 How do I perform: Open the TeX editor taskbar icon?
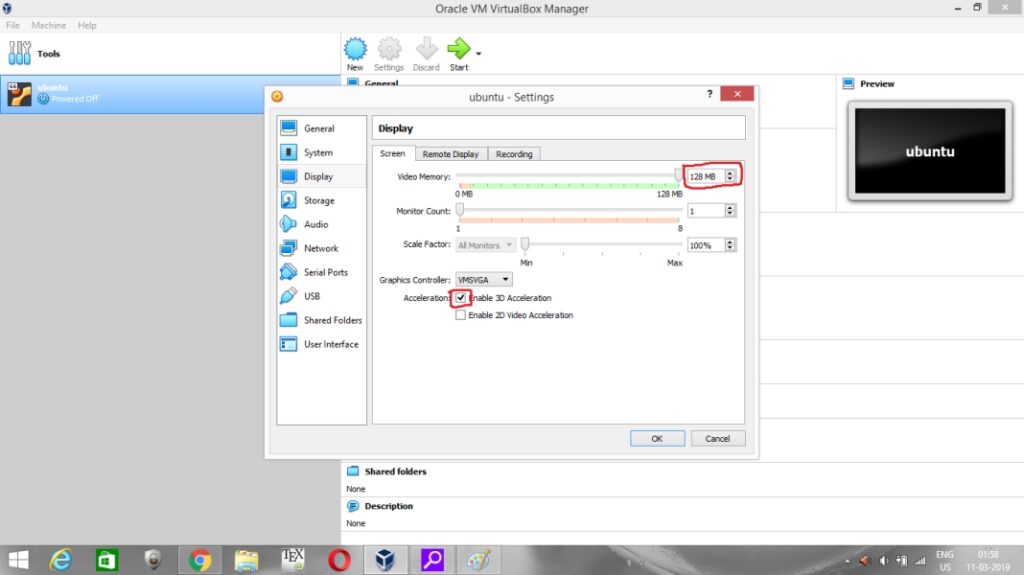click(x=293, y=559)
